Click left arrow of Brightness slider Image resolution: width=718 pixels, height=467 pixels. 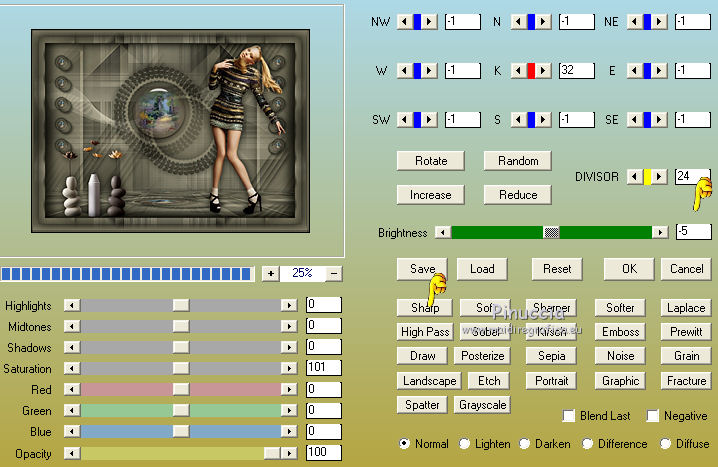443,232
